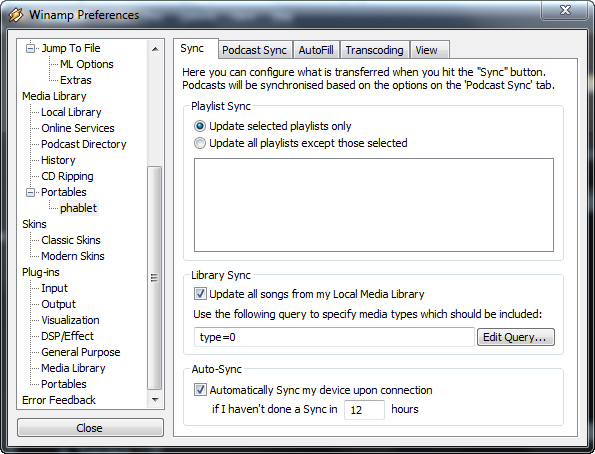
Task: Open Classic Skins preferences
Action: click(71, 240)
